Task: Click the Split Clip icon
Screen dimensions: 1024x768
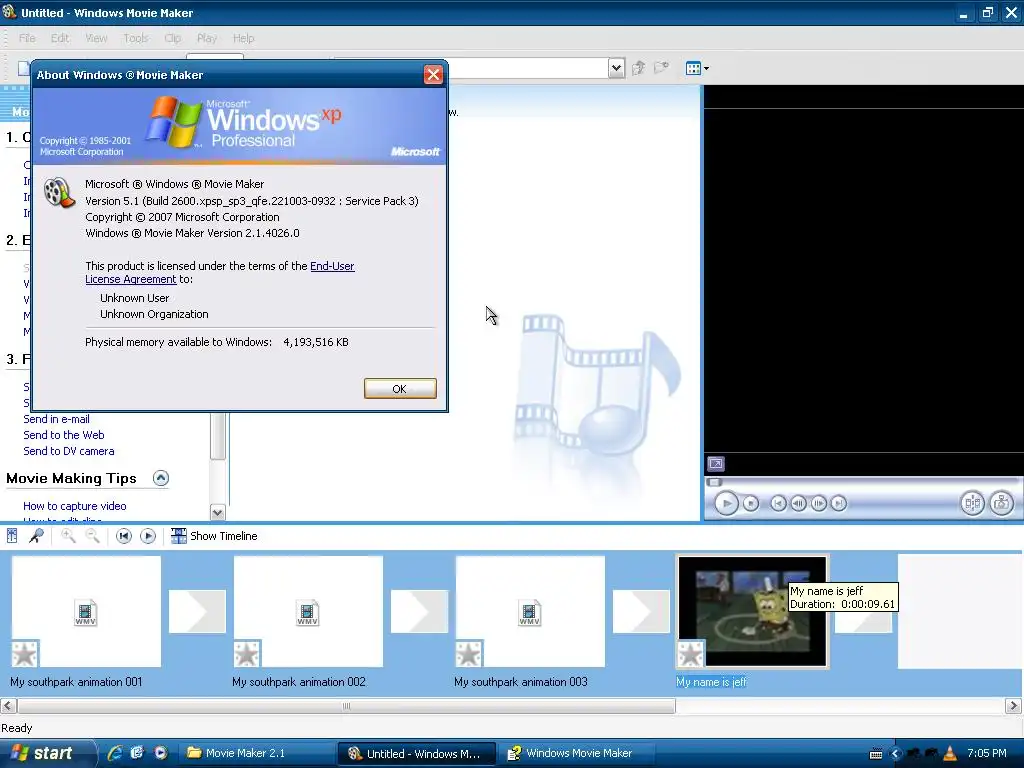Action: 972,503
